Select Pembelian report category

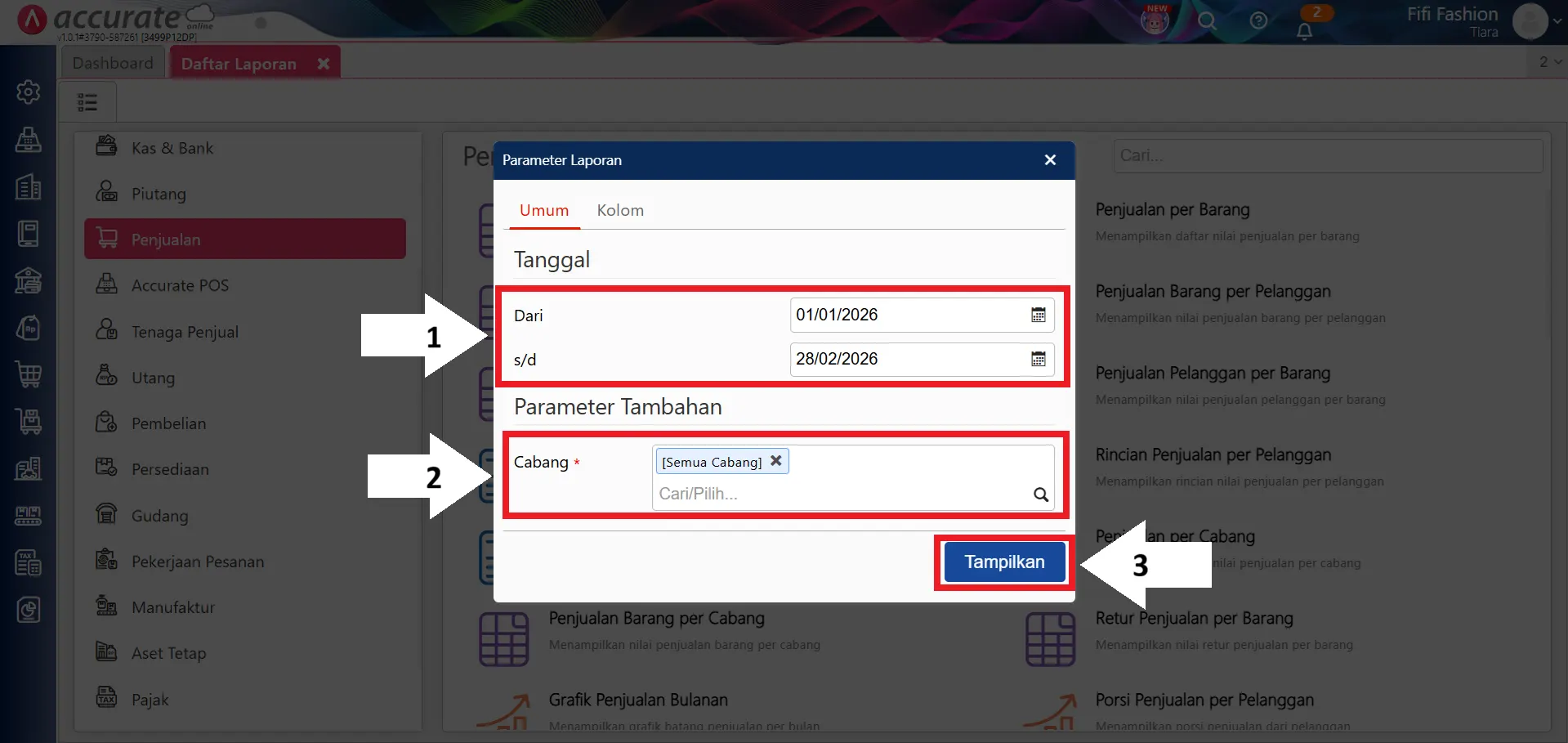coord(245,423)
